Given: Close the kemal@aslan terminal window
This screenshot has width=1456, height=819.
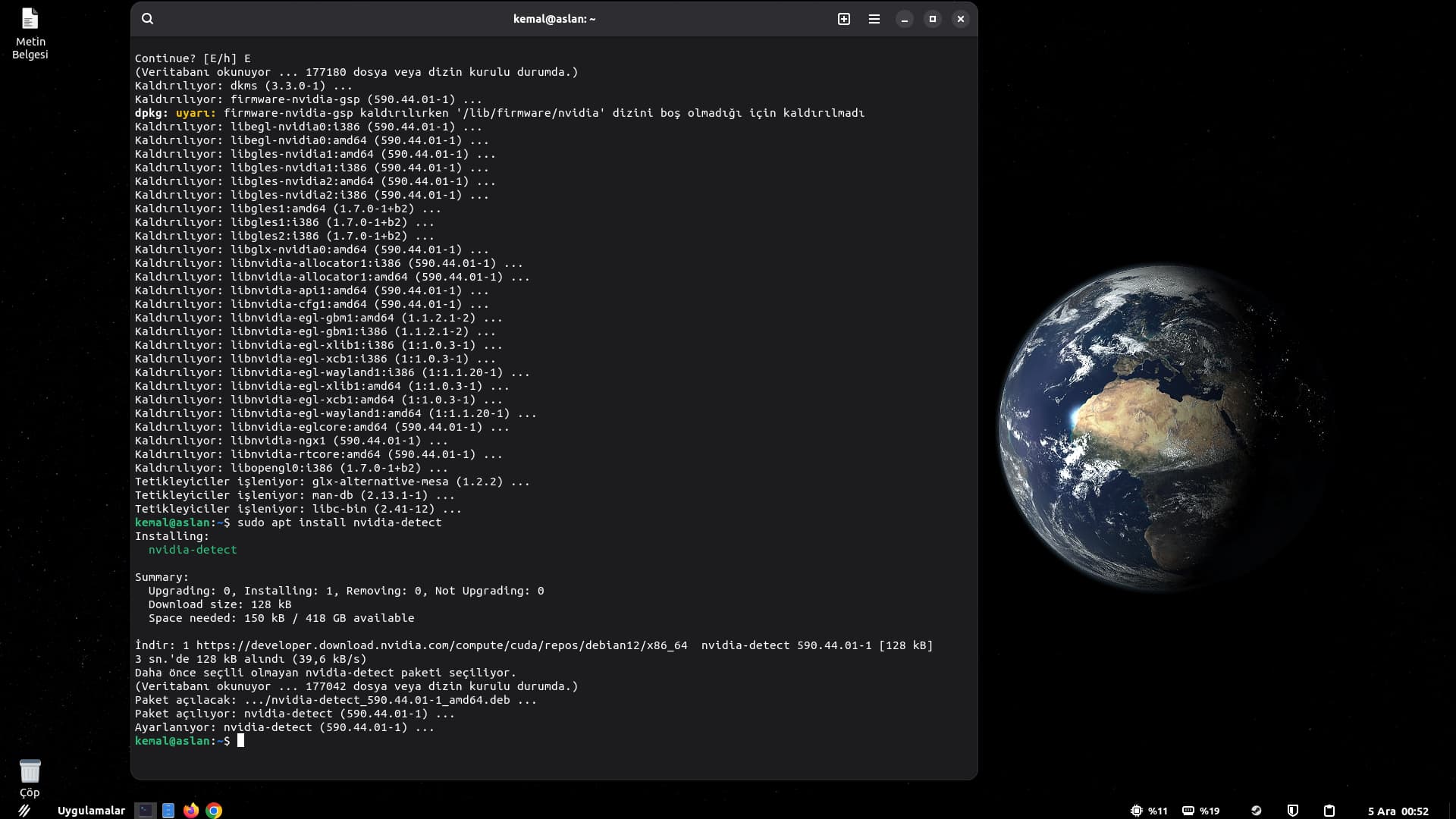Looking at the screenshot, I should (x=961, y=19).
